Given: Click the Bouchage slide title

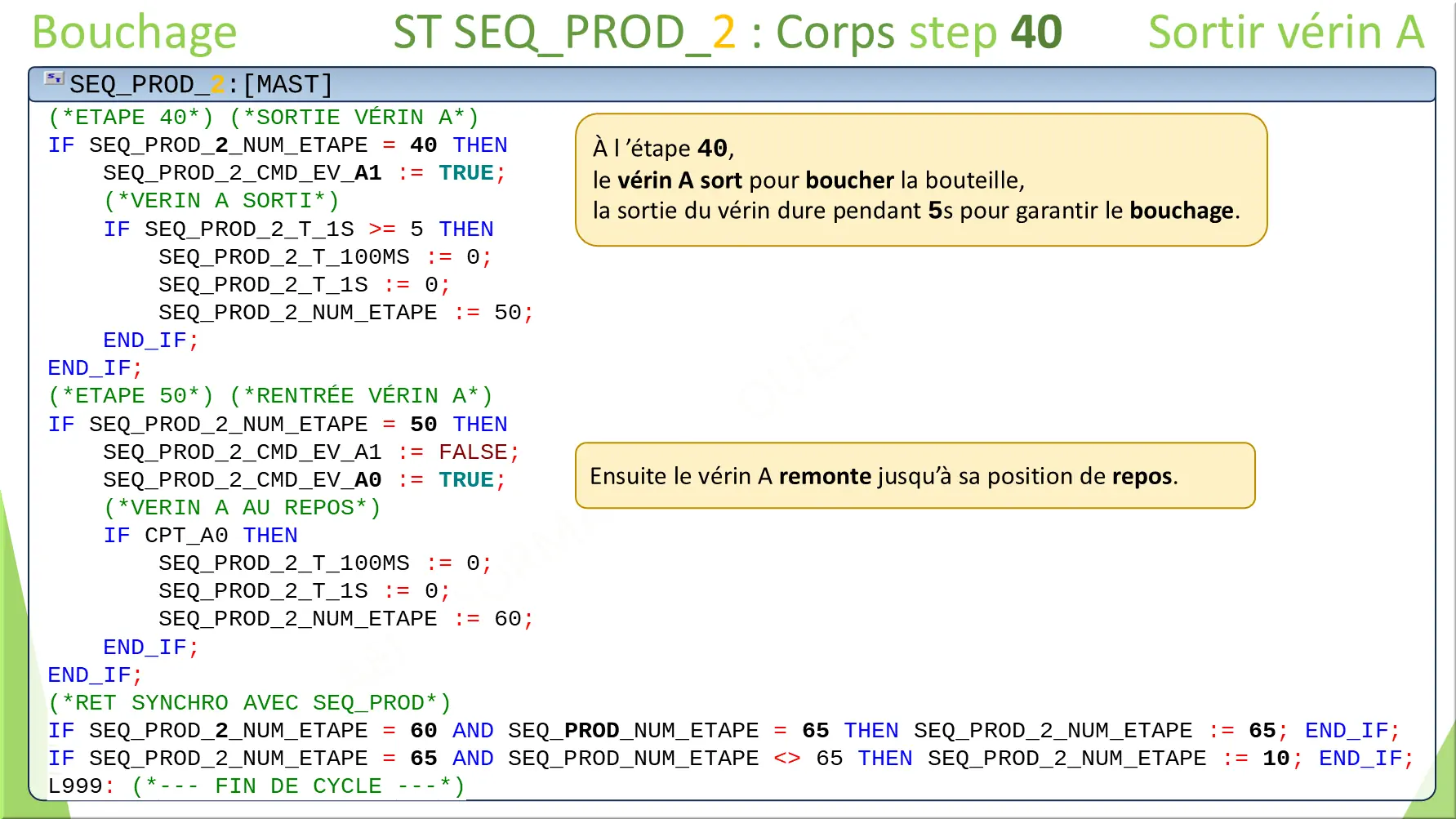Looking at the screenshot, I should (x=133, y=33).
